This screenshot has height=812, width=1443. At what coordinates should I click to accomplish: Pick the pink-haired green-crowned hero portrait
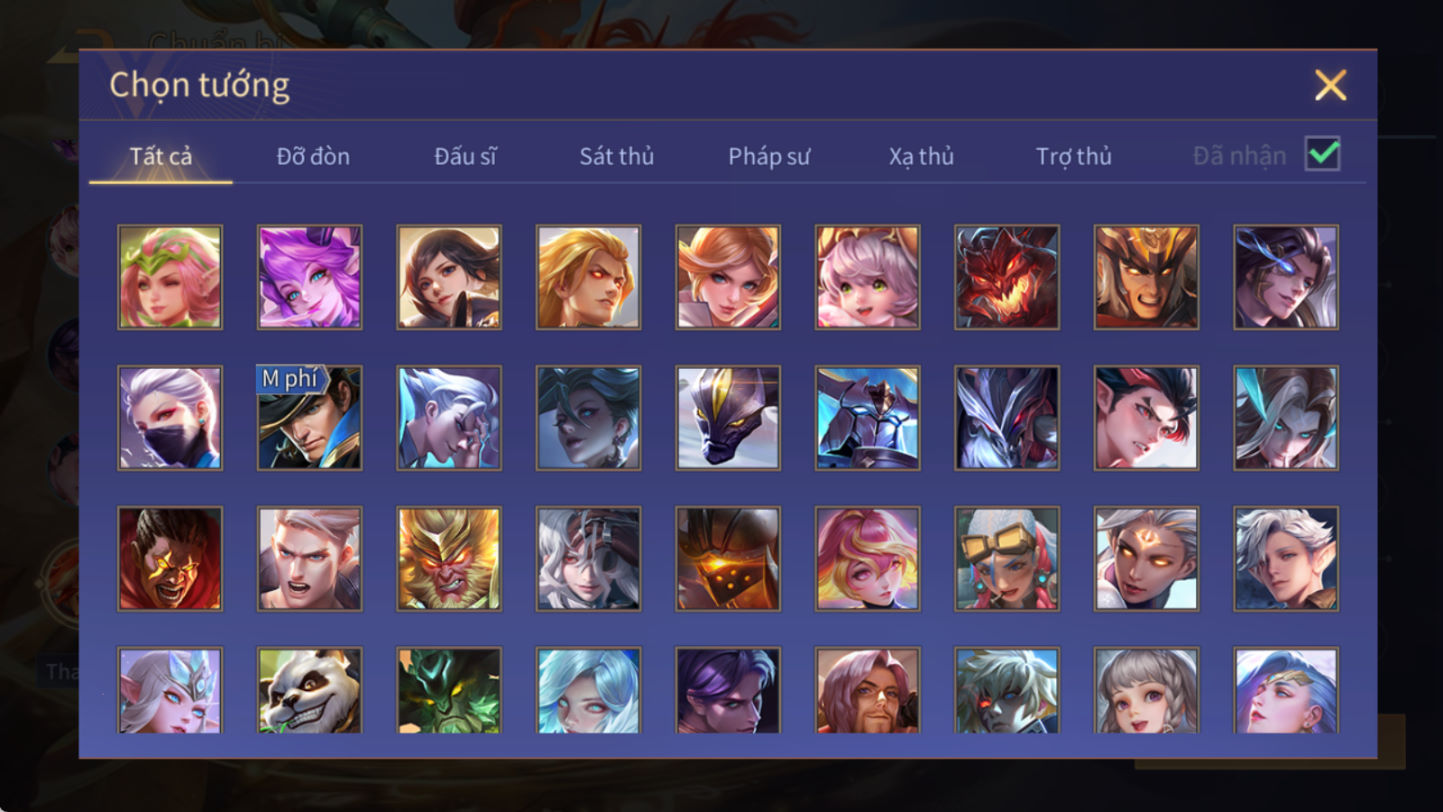170,277
